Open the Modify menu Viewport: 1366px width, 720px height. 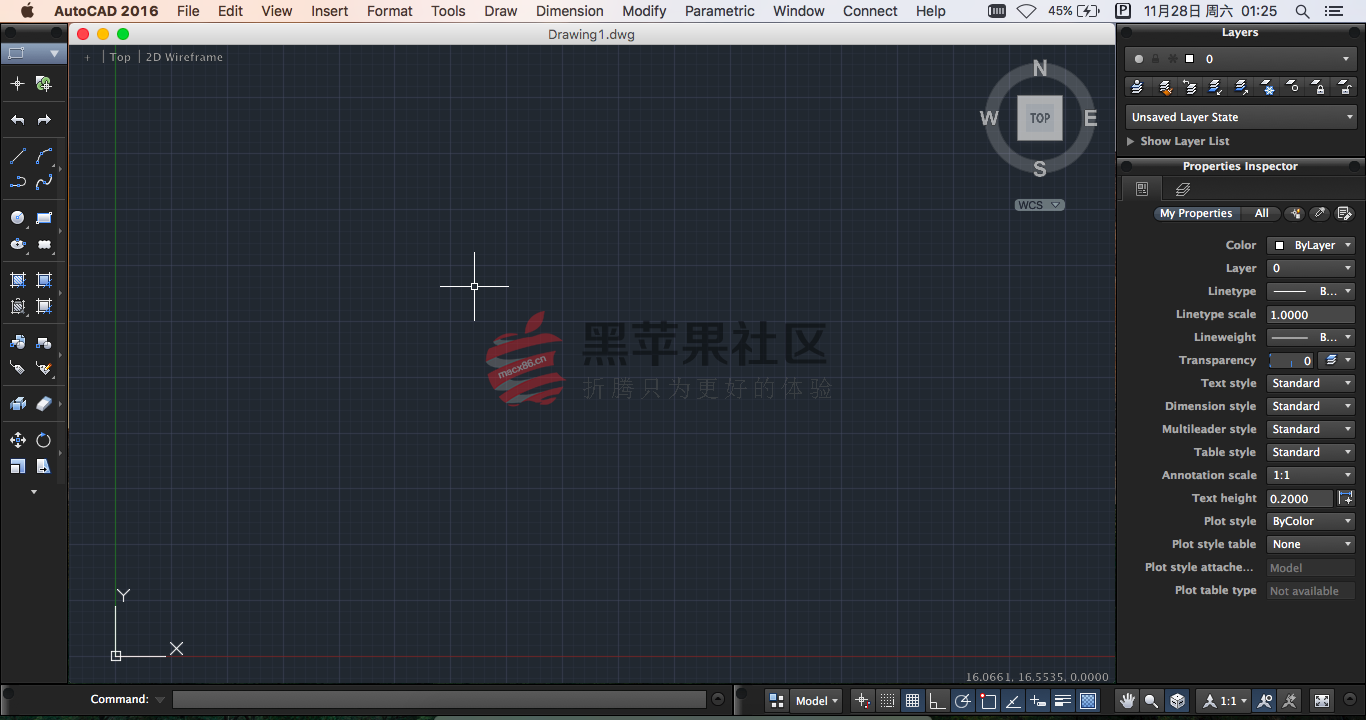tap(644, 11)
